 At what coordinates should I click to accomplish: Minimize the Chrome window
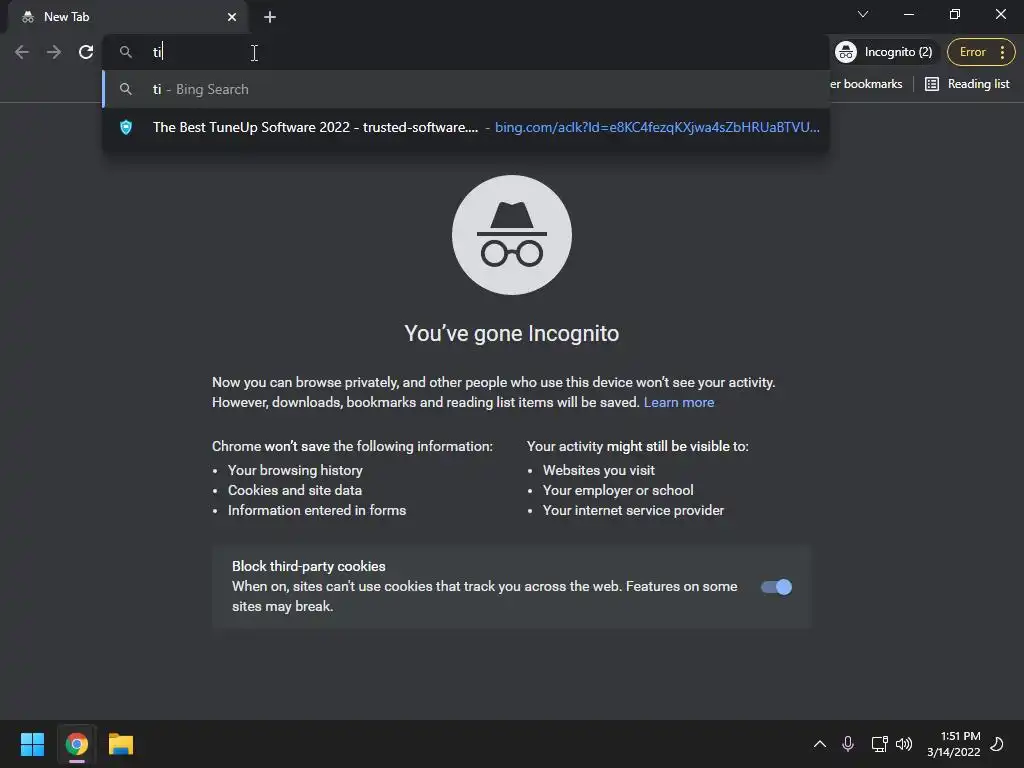[908, 14]
